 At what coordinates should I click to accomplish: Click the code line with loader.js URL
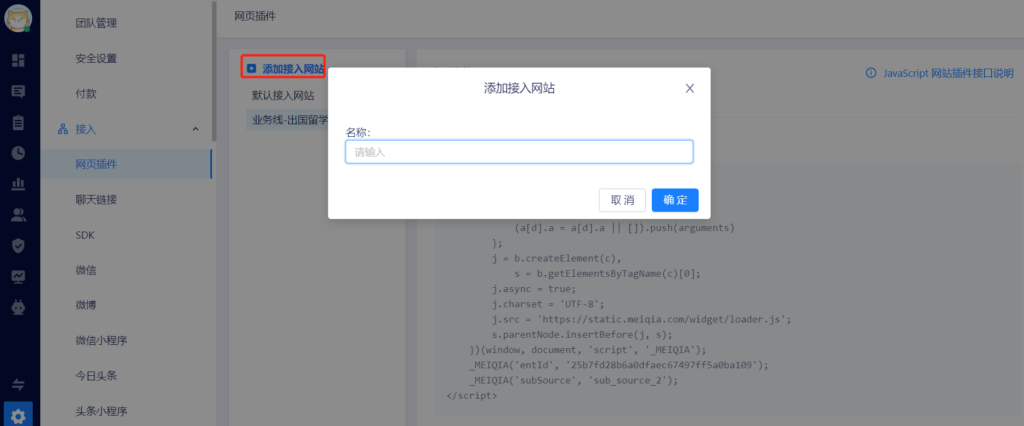[x=642, y=320]
